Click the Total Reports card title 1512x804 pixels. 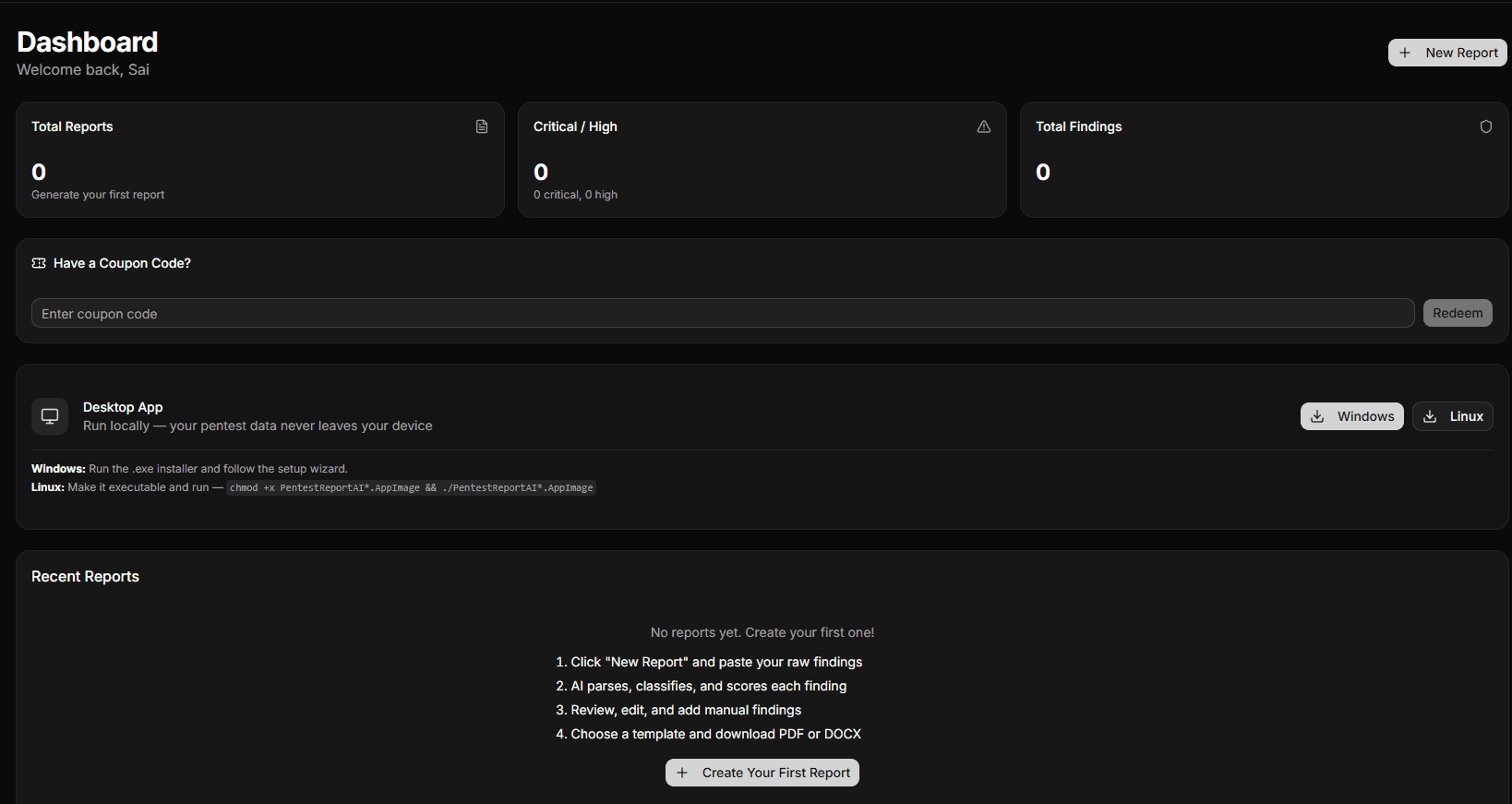[x=72, y=126]
